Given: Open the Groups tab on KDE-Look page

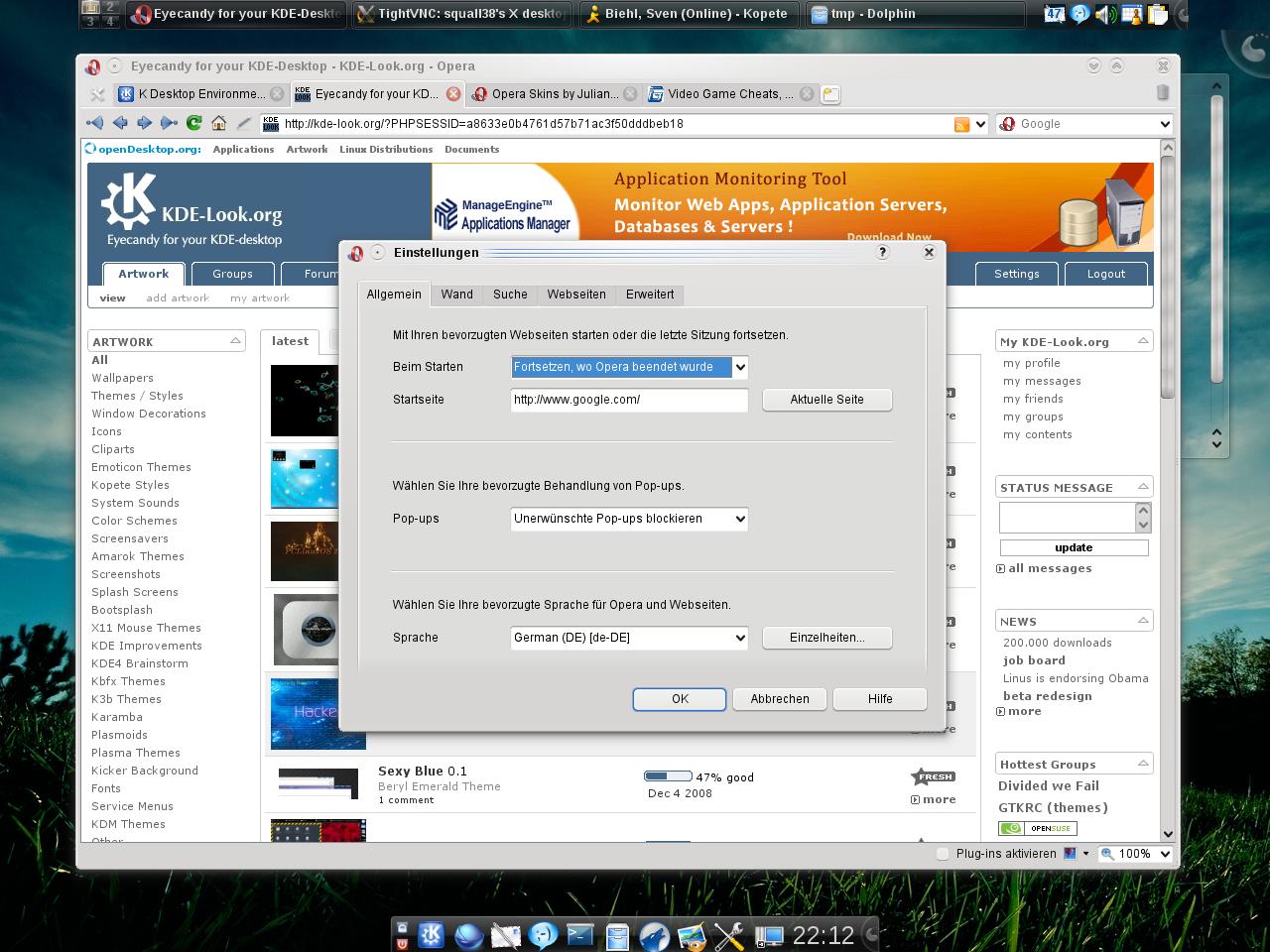Looking at the screenshot, I should point(232,274).
